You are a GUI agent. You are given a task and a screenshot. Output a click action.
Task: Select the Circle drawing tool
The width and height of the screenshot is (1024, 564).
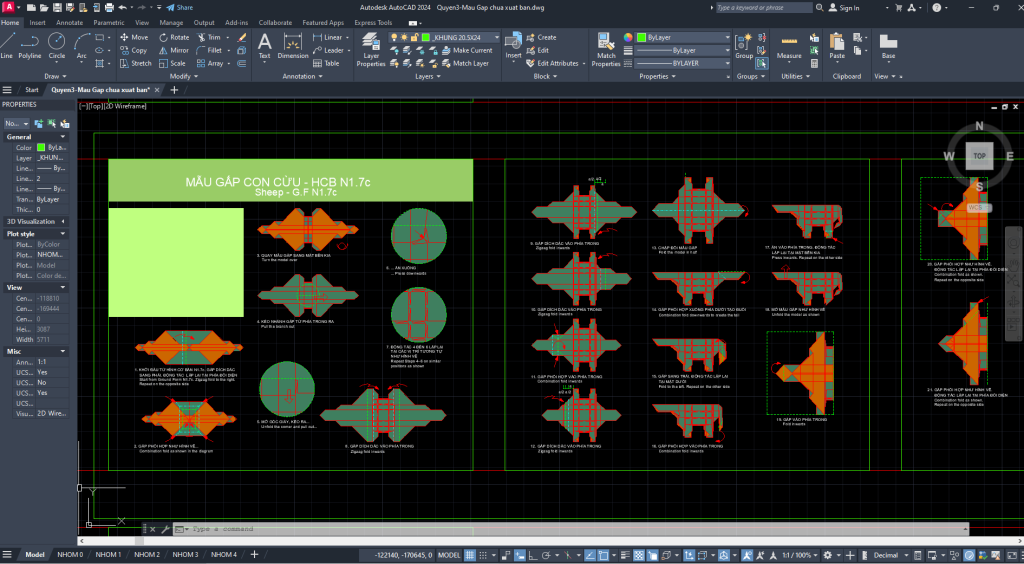tap(57, 45)
